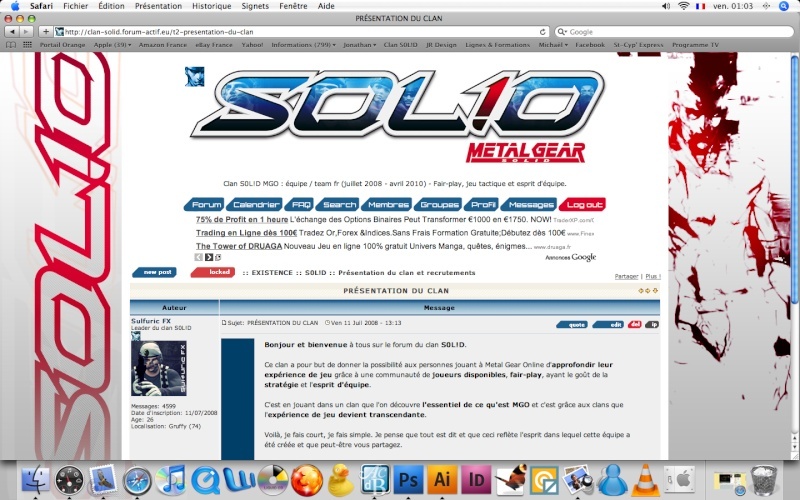
Task: Open the Fichier menu
Action: 76,6
